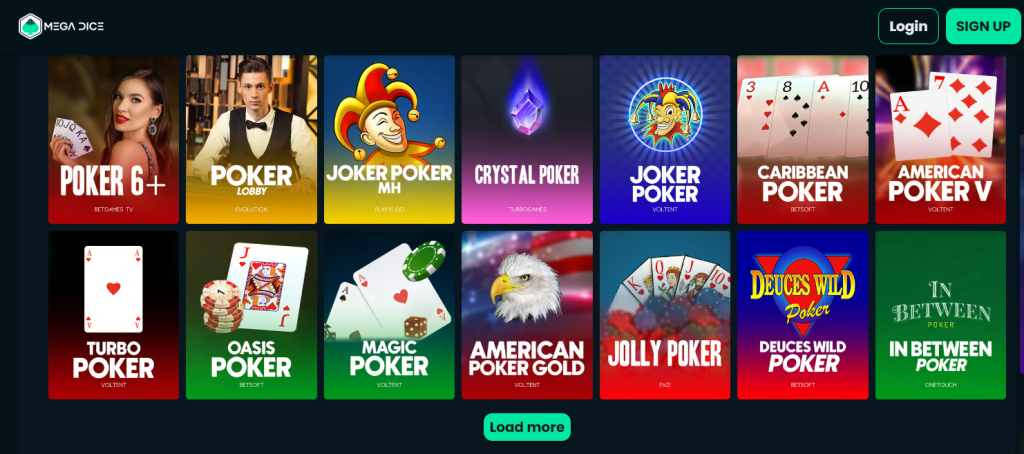The width and height of the screenshot is (1024, 454).
Task: Launch American Poker V tile
Action: click(940, 139)
